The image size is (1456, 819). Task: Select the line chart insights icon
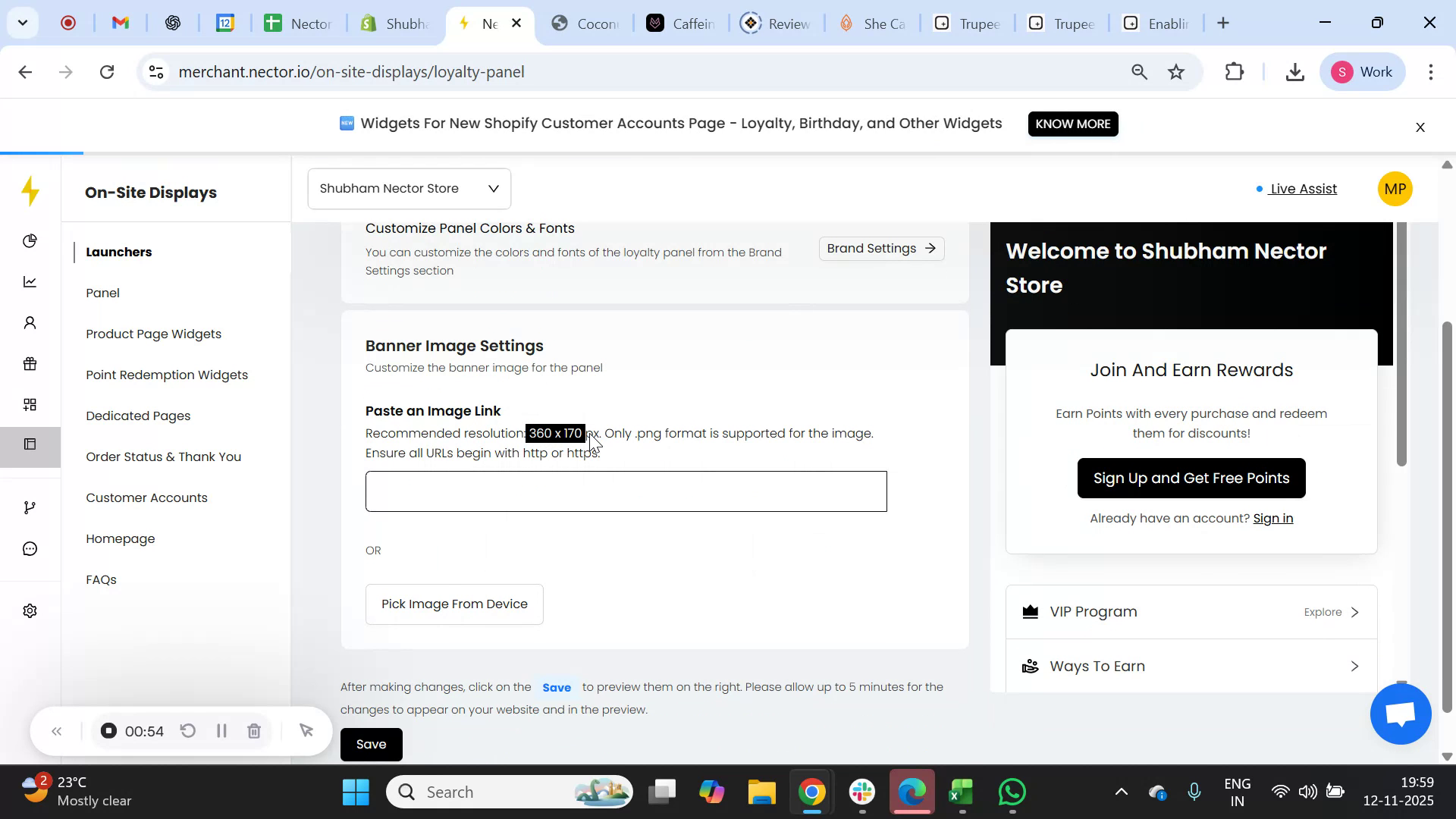pos(30,281)
